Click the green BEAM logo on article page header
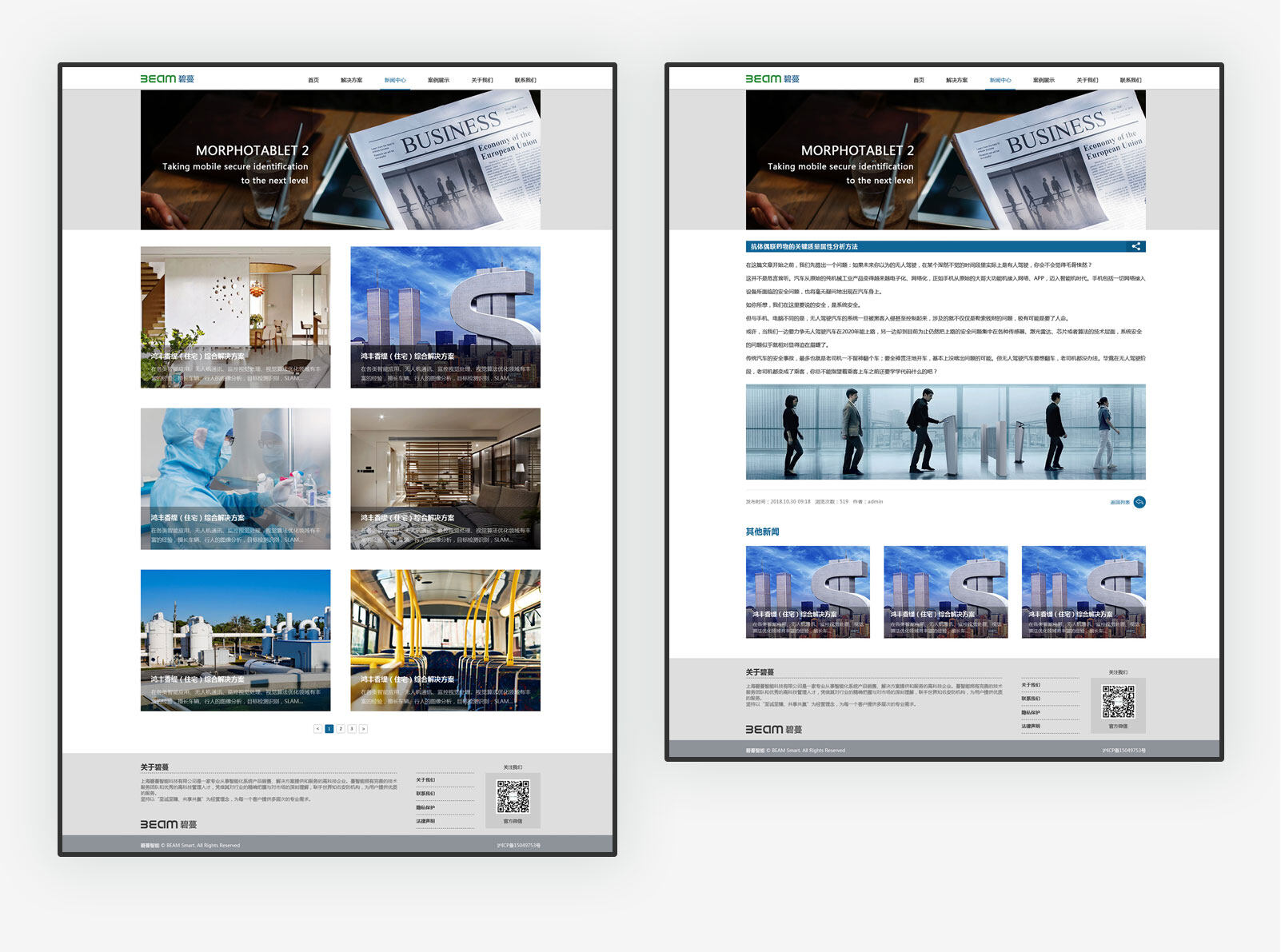This screenshot has height=952, width=1281. (772, 78)
